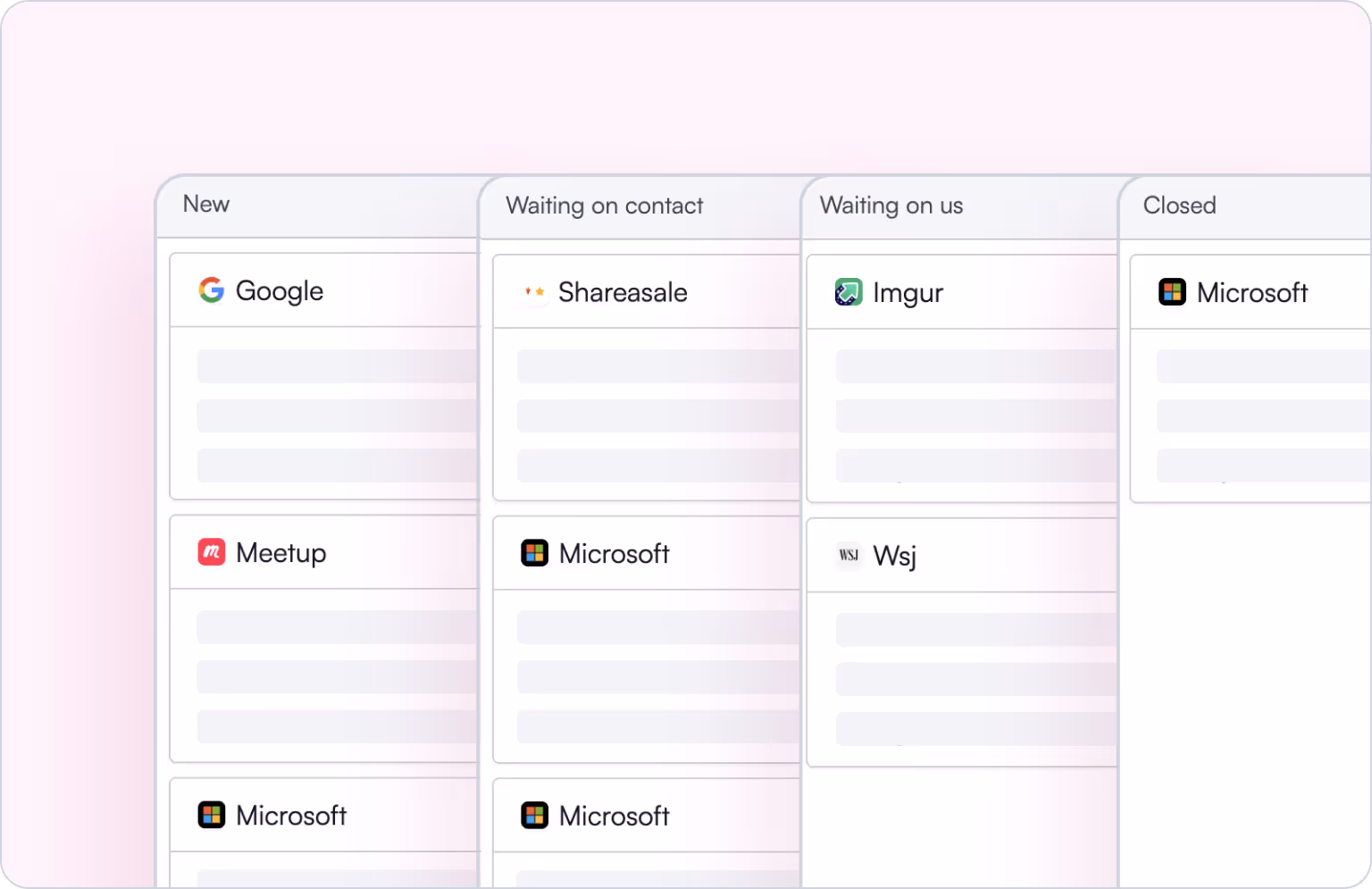This screenshot has width=1372, height=889.
Task: Open the Meetup card title
Action: 281,554
